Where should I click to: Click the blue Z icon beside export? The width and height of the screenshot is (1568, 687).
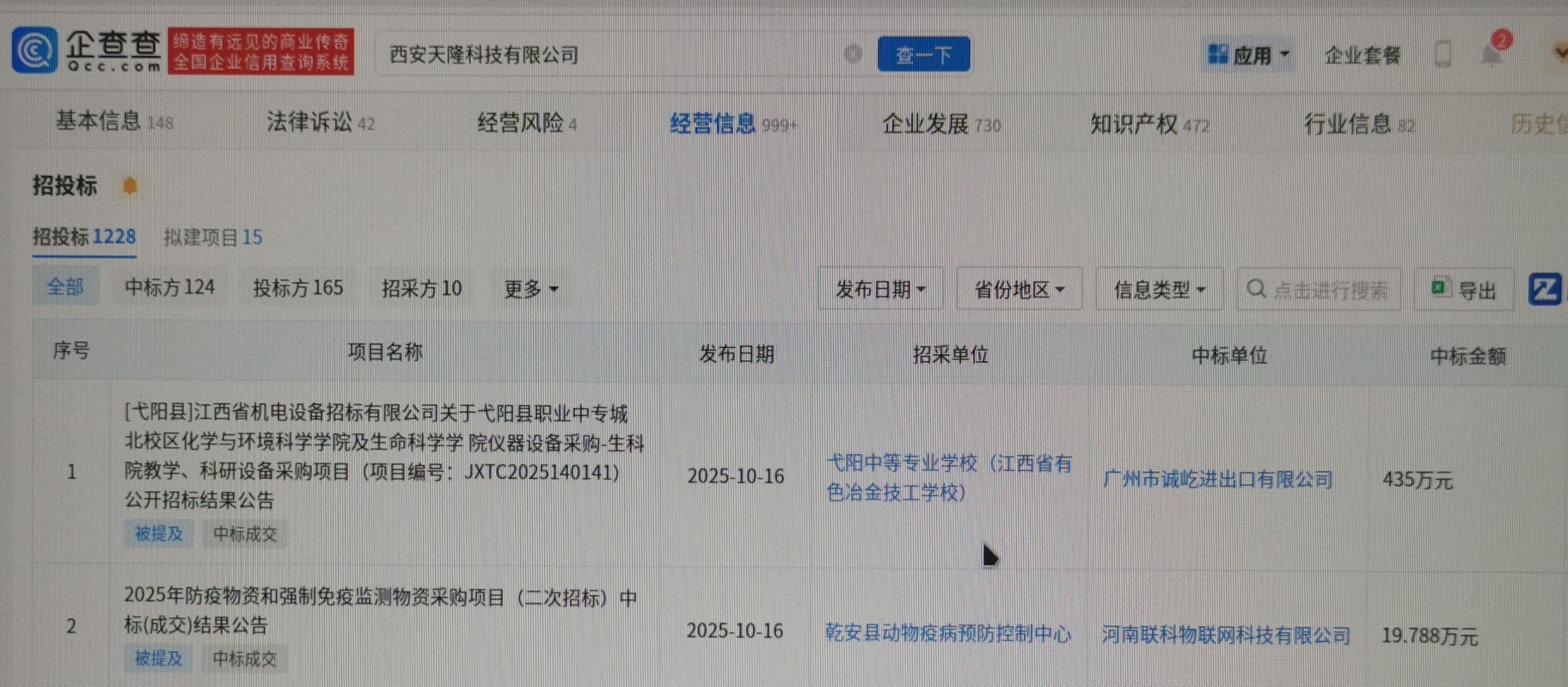1545,289
